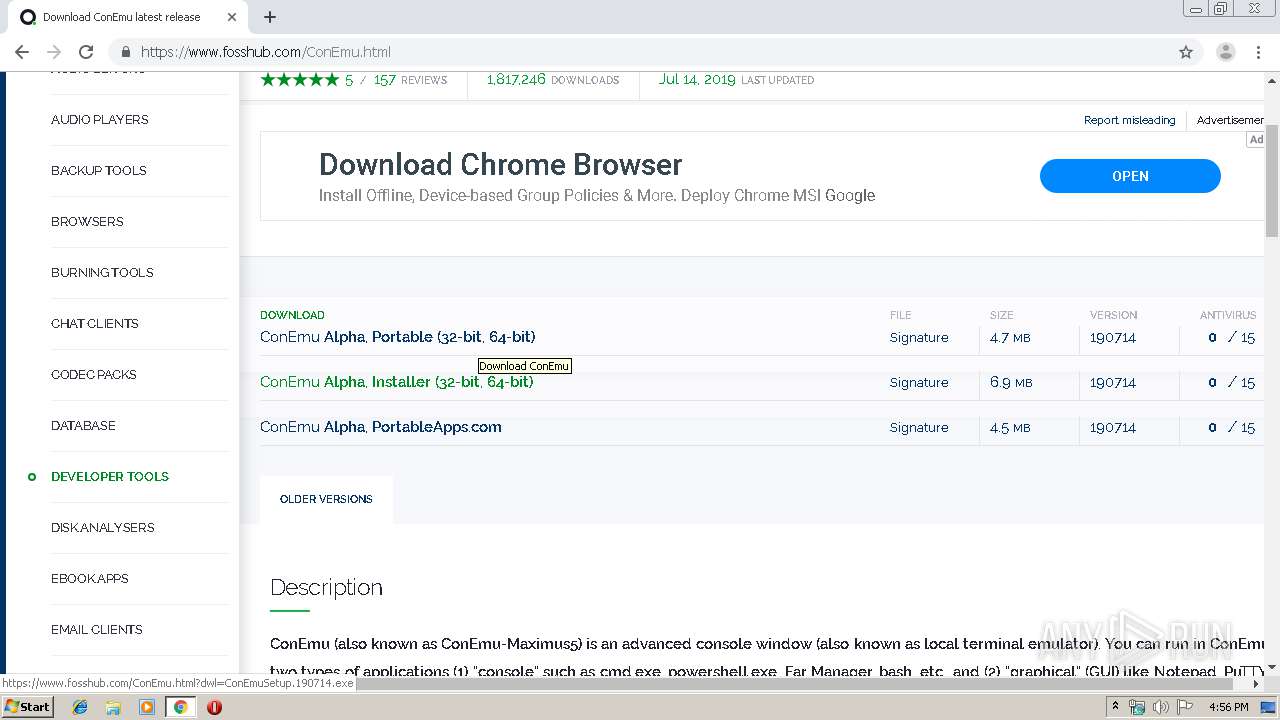View antivirus result for the Installer row
Viewport: 1280px width, 720px height.
click(1231, 383)
